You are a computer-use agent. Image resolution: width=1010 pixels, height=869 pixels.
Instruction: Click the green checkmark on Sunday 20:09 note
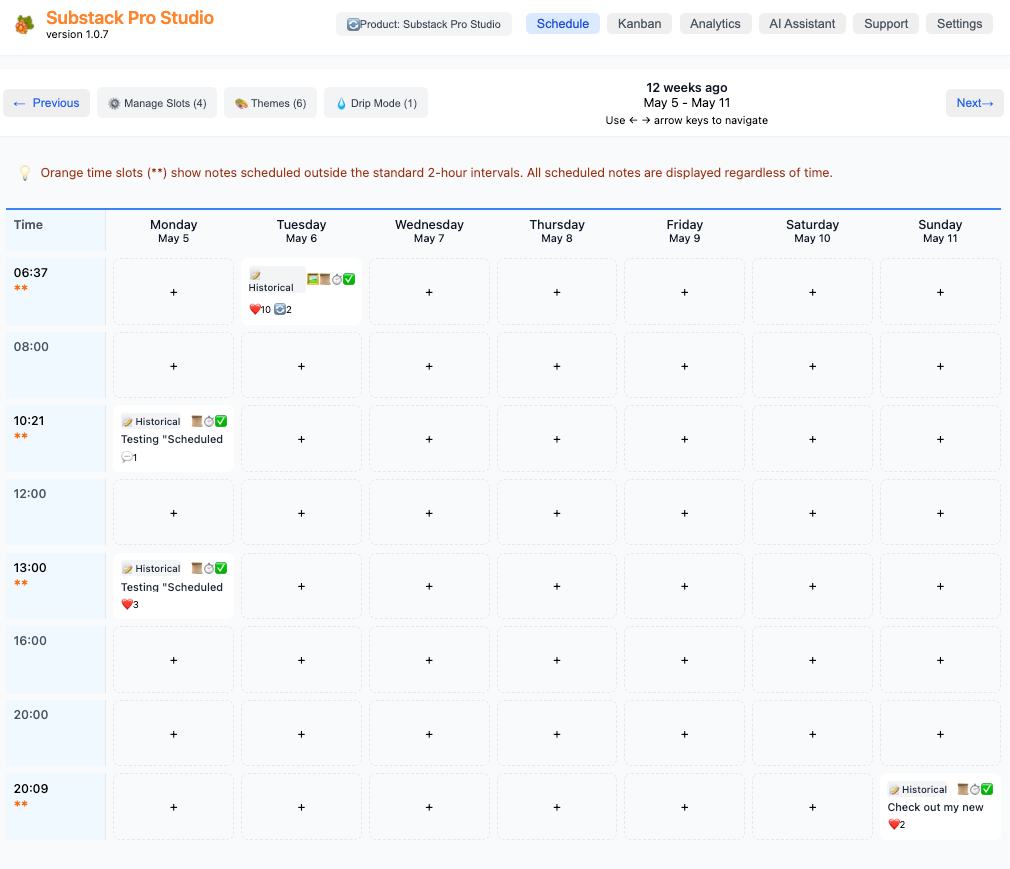[x=987, y=789]
